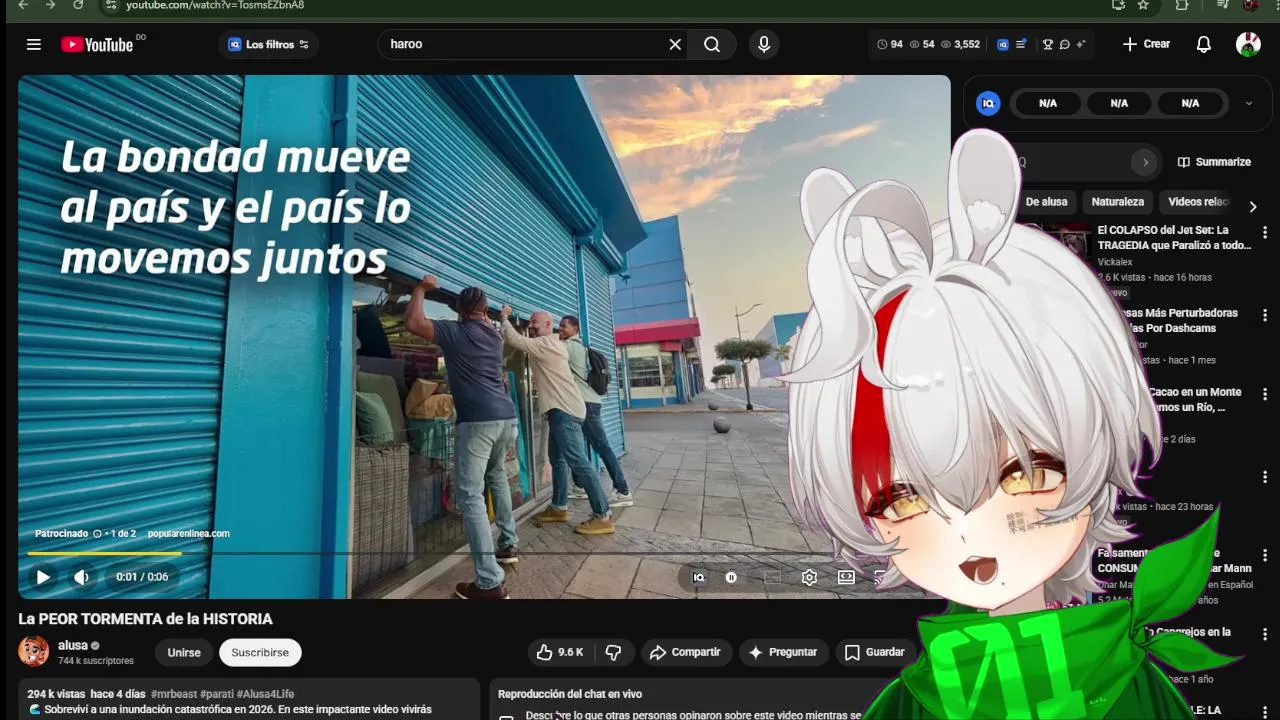Open the alusa channel name link

tap(72, 645)
